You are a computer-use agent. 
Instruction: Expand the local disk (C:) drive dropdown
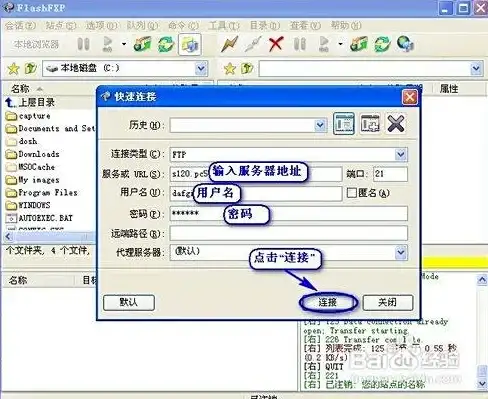coord(201,69)
